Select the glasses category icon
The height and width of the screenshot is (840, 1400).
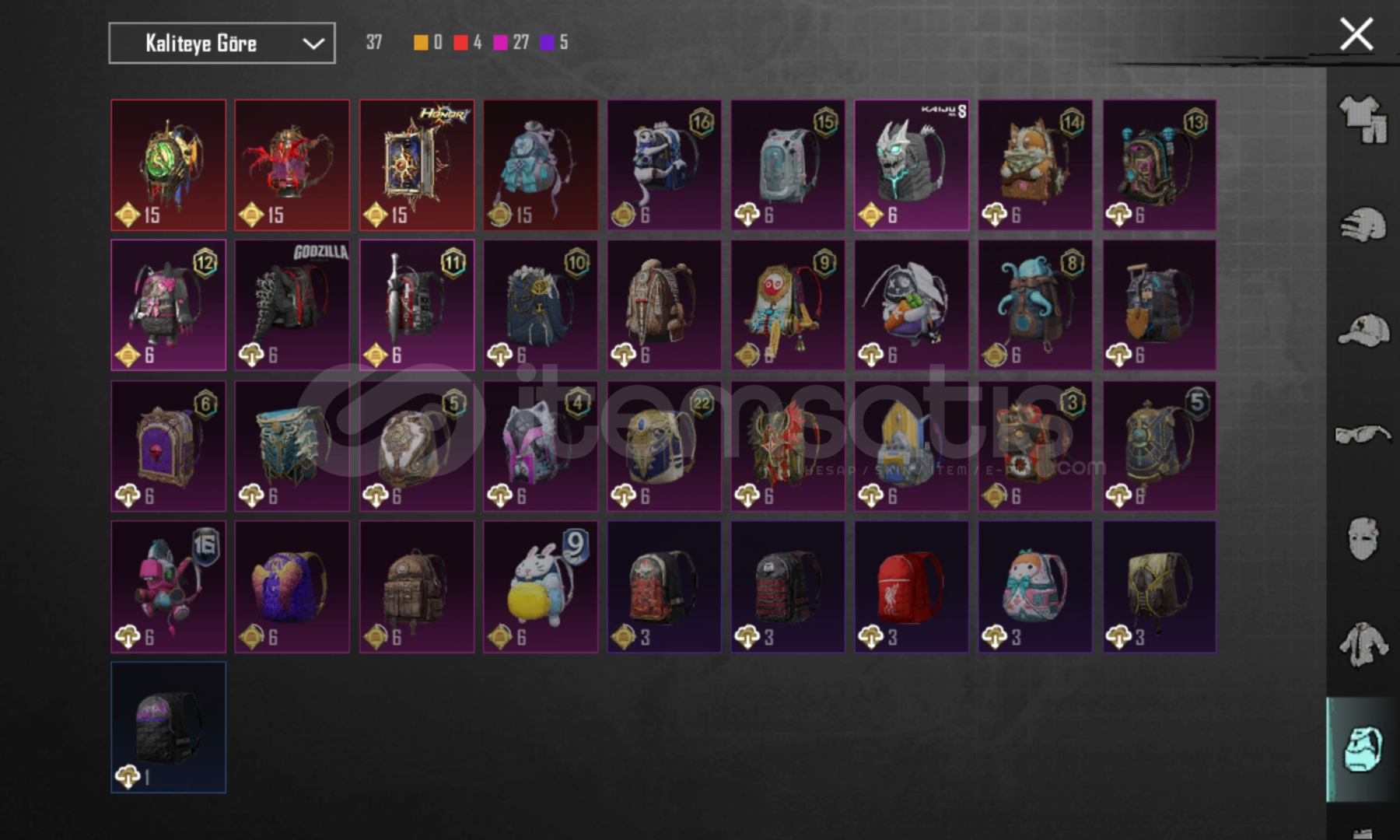point(1363,433)
